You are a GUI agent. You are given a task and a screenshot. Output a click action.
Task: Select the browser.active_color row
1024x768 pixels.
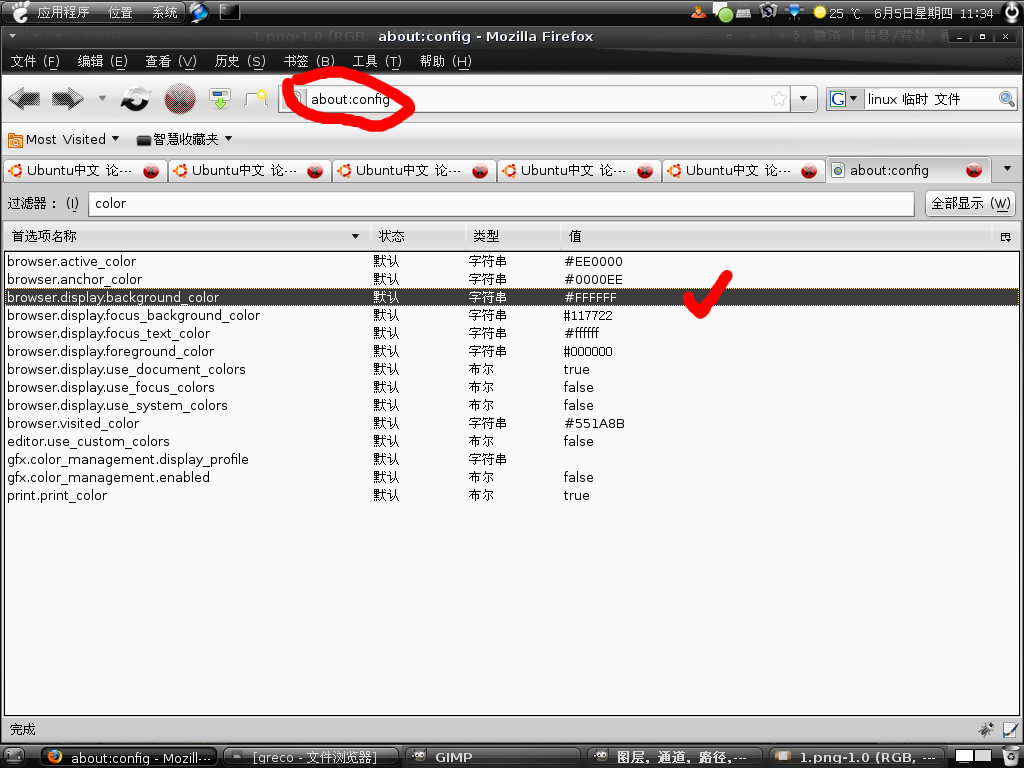pos(511,261)
